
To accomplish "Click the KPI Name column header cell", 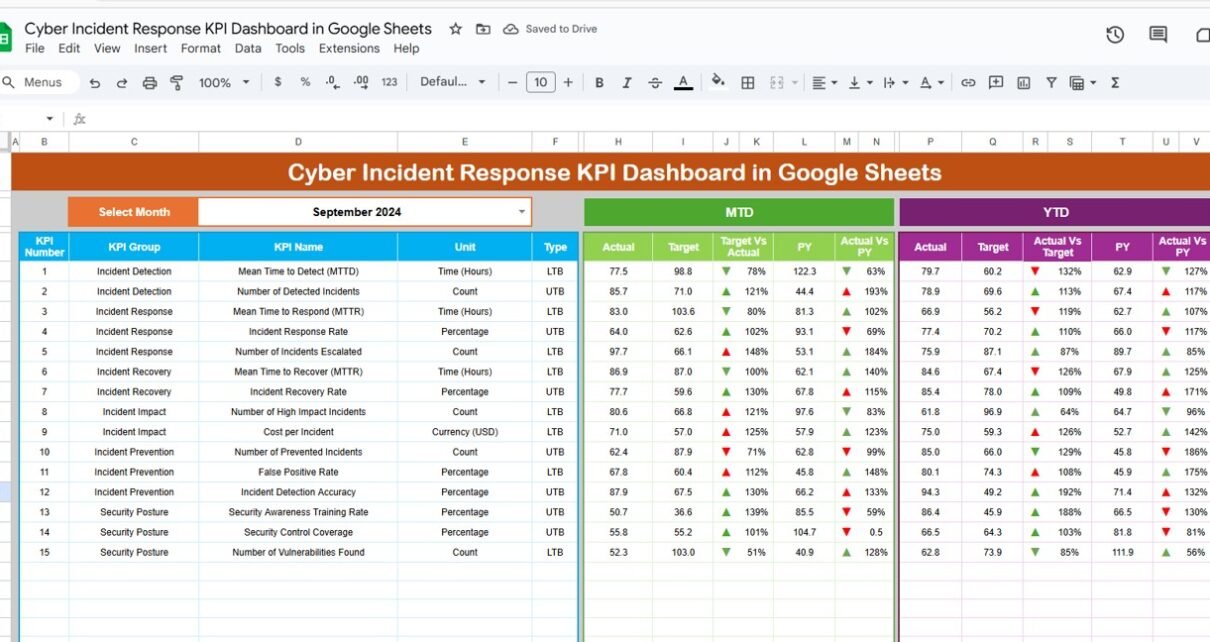I will [x=298, y=247].
